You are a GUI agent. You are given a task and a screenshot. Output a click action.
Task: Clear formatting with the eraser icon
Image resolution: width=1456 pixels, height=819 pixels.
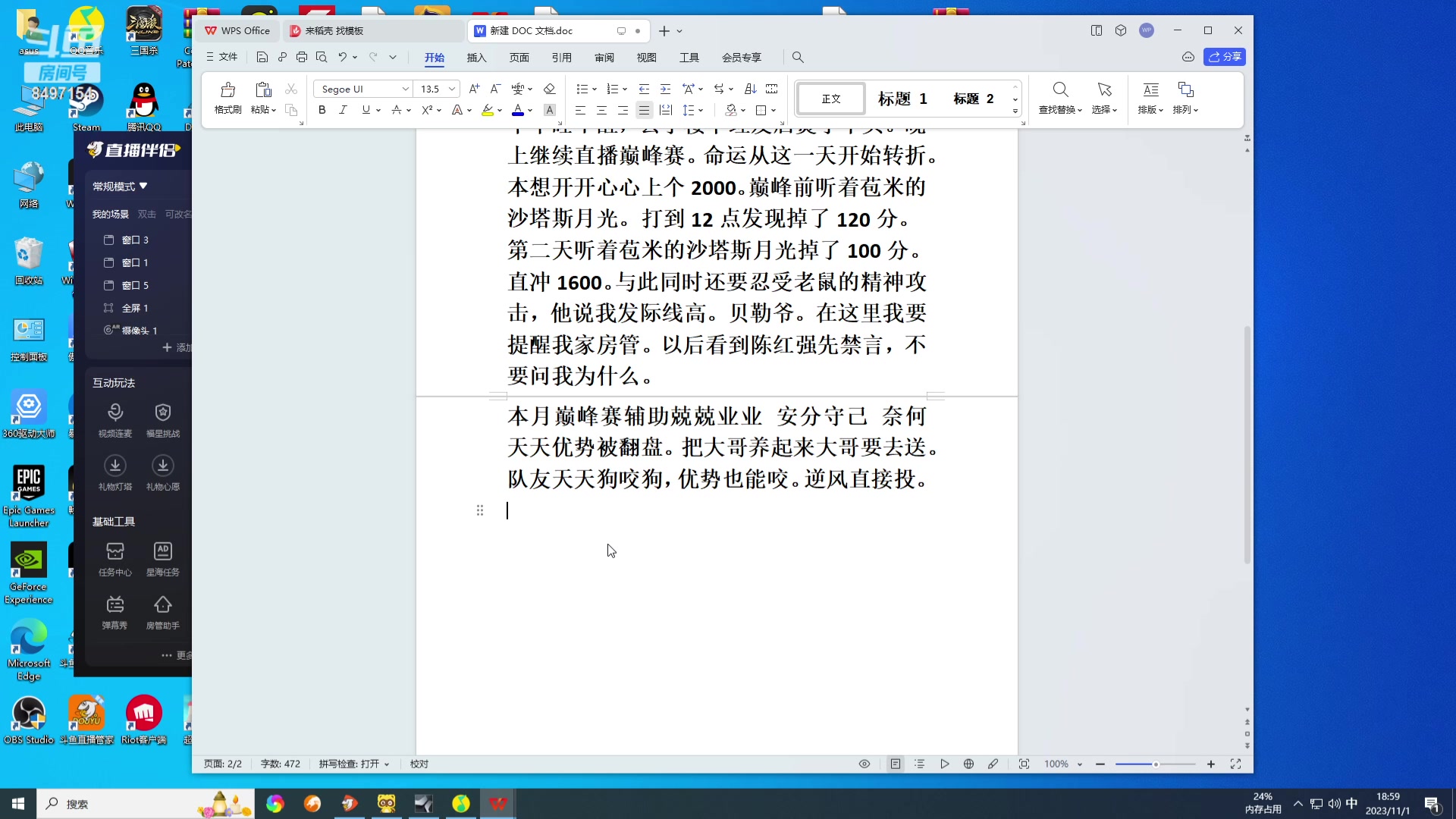(x=550, y=89)
